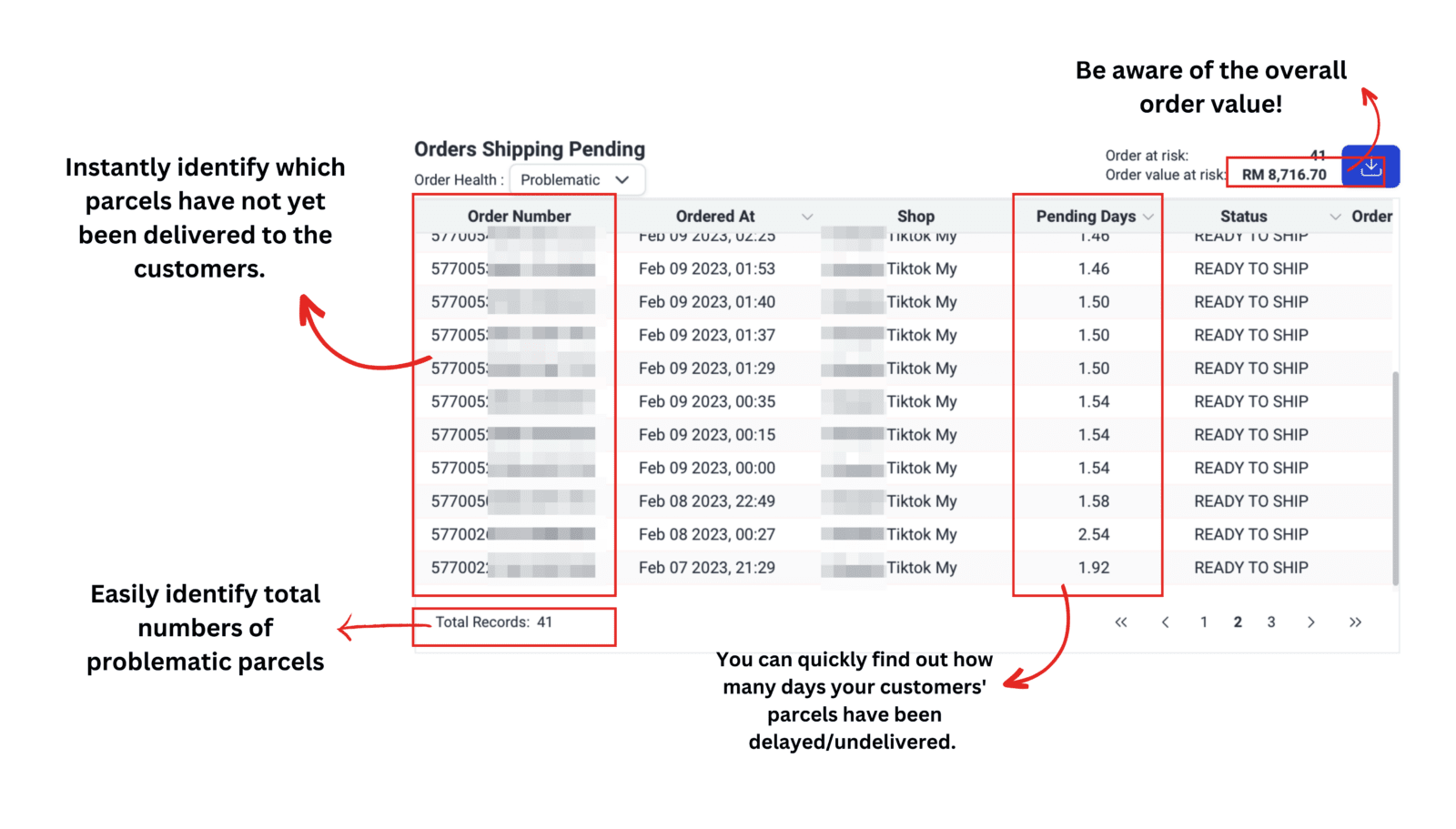The height and width of the screenshot is (829, 1456).
Task: Go to next page arrow
Action: point(1311,622)
